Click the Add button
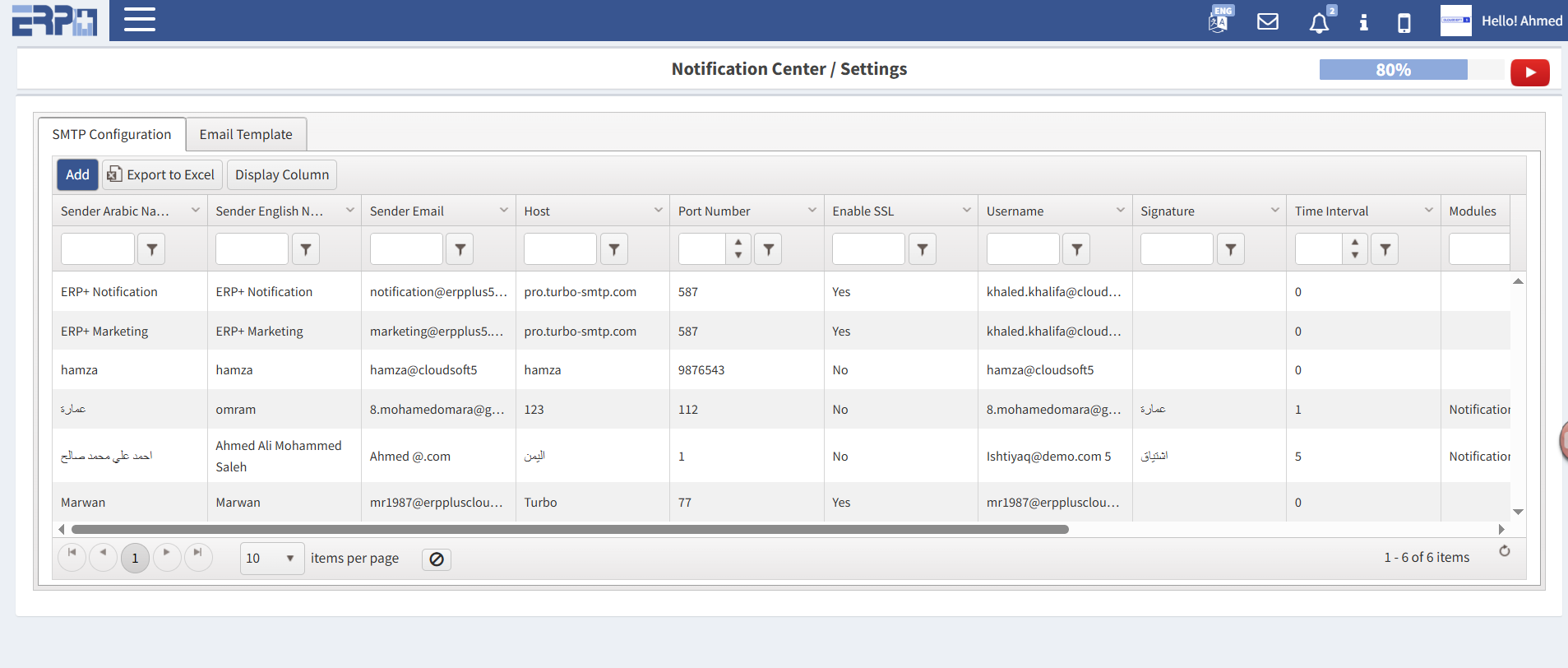The width and height of the screenshot is (1568, 668). [77, 174]
